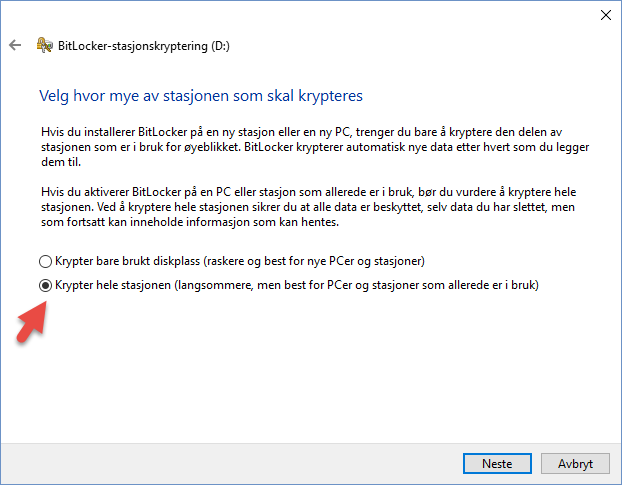Click the 'BitLocker-stasjonskryptering (D:)' title text
Viewport: 622px width, 485px height.
point(146,46)
